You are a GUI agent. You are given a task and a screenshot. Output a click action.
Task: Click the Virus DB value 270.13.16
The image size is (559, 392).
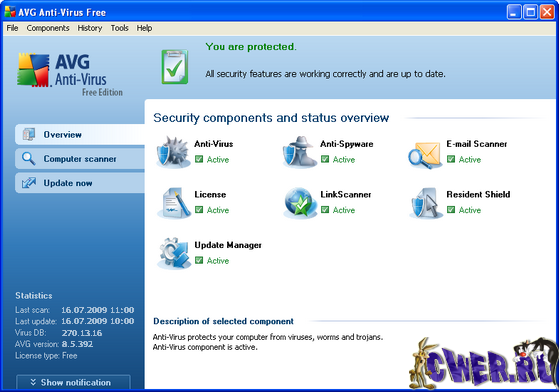point(82,333)
